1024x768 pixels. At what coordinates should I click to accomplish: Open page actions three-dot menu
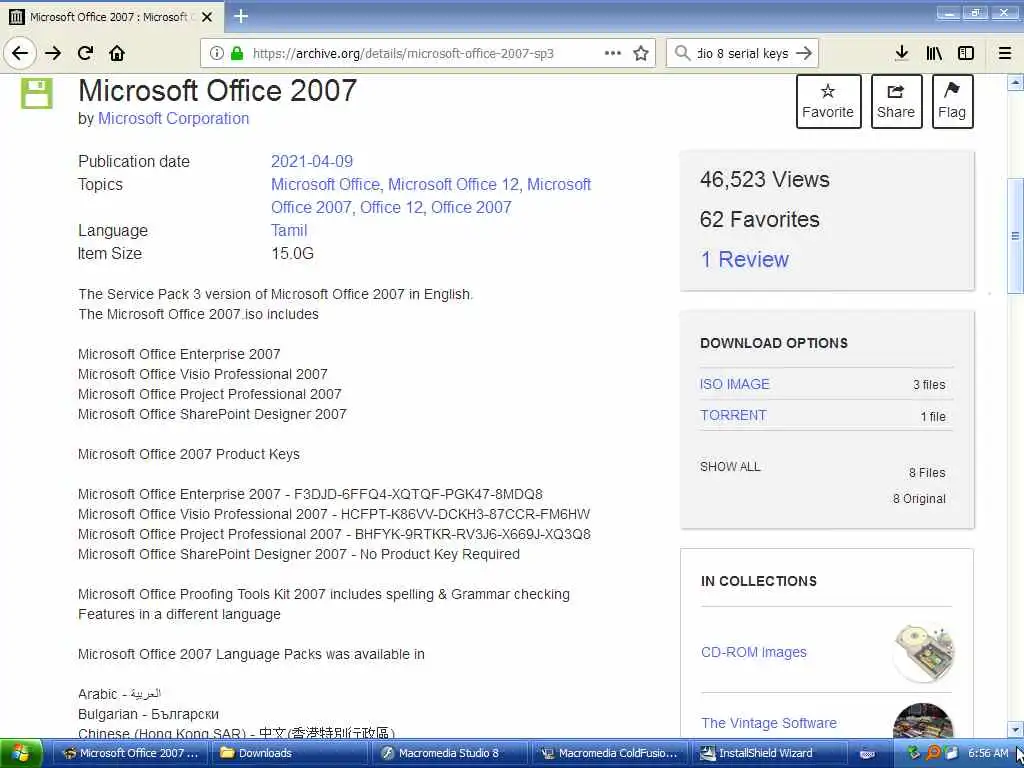pos(613,53)
